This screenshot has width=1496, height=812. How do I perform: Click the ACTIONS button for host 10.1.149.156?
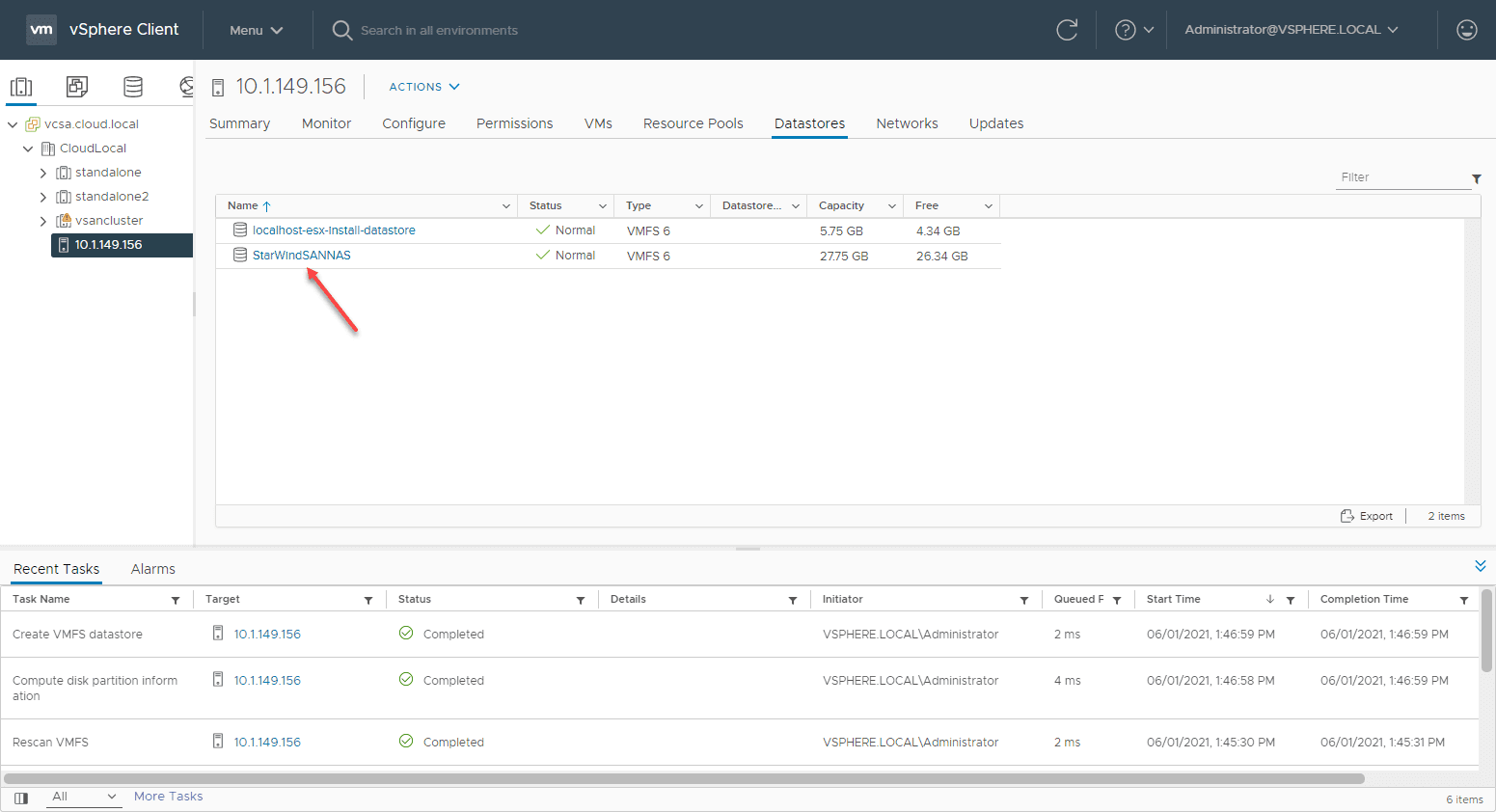coord(423,86)
